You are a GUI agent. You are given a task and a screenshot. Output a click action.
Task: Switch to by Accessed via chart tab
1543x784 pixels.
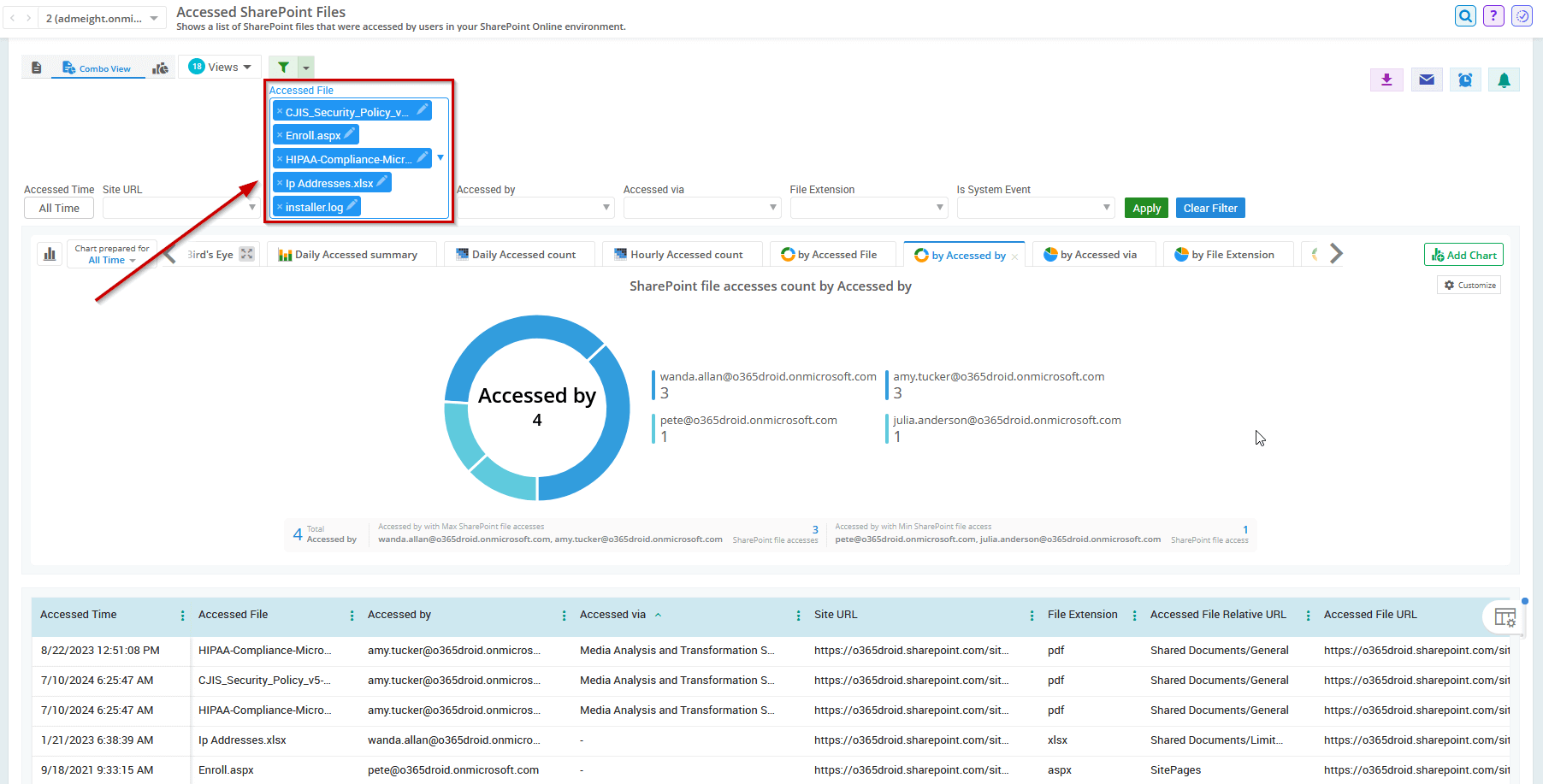tap(1094, 254)
